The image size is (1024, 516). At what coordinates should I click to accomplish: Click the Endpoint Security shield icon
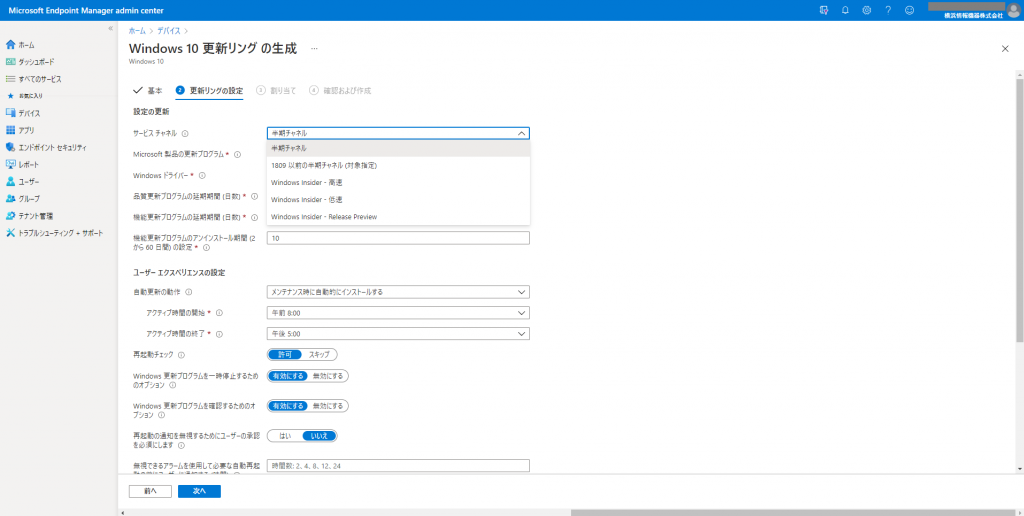click(x=10, y=147)
